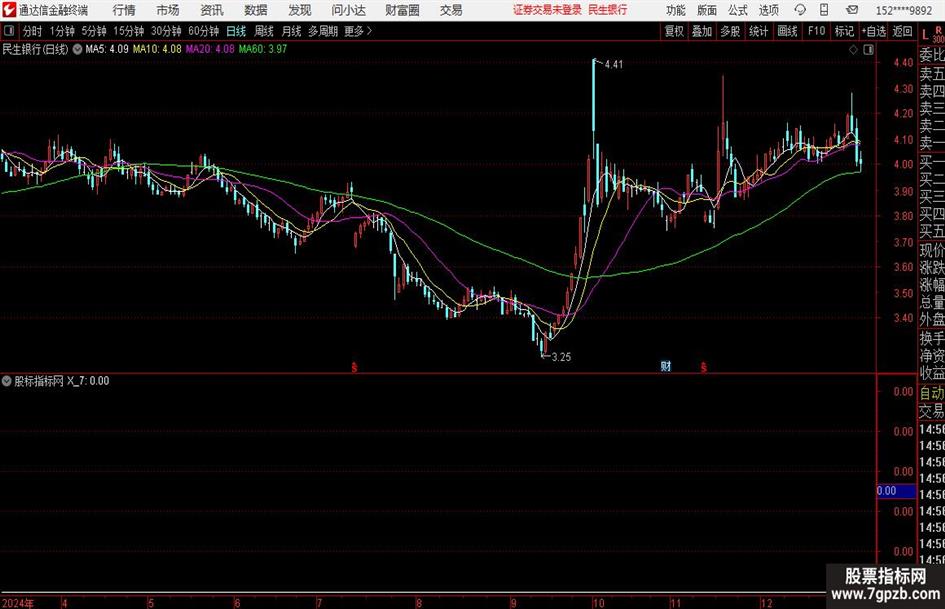Open the 财富圈 menu
Viewport: 945px width, 609px height.
coord(402,10)
